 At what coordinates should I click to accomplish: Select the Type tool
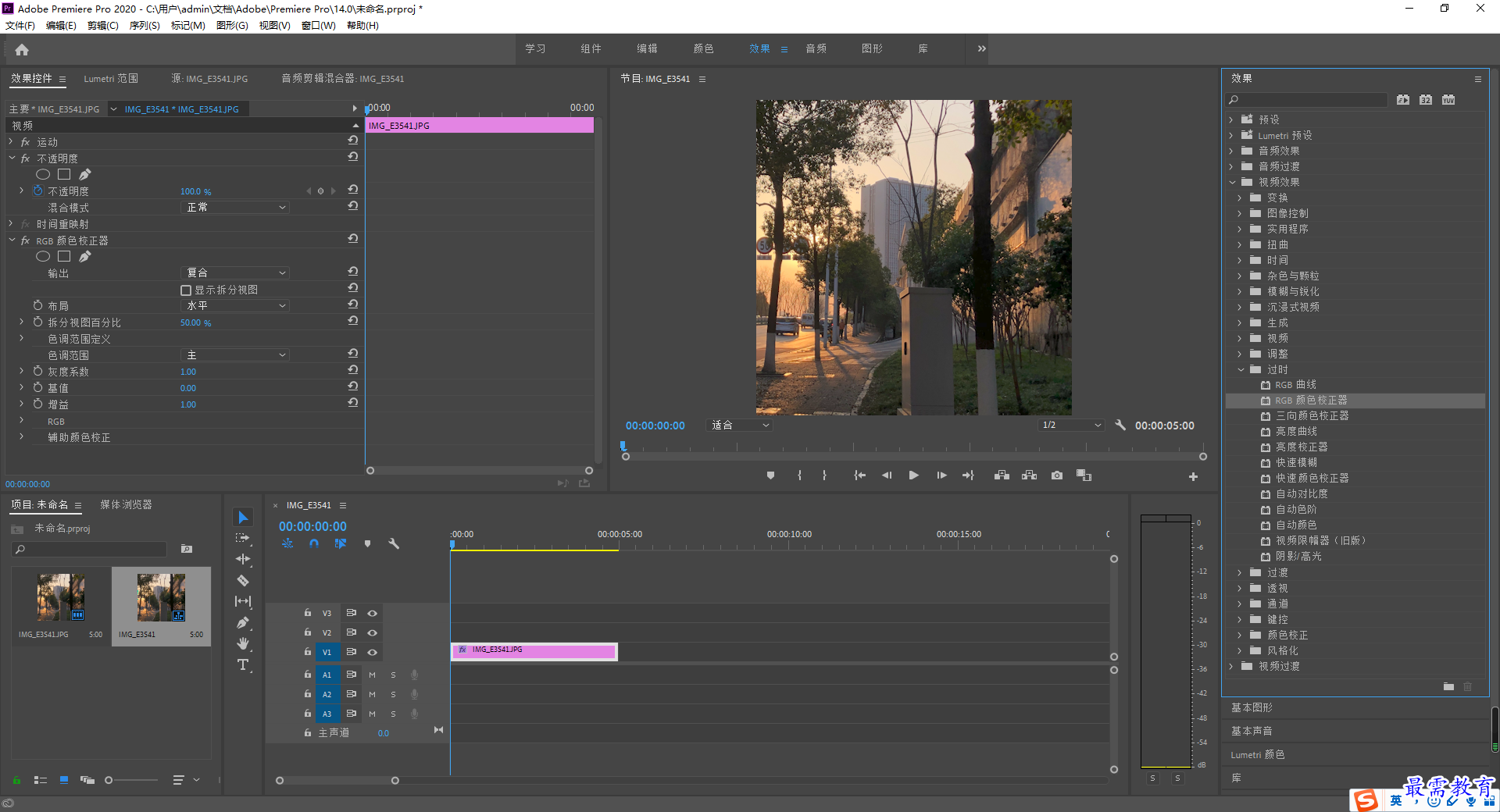243,664
